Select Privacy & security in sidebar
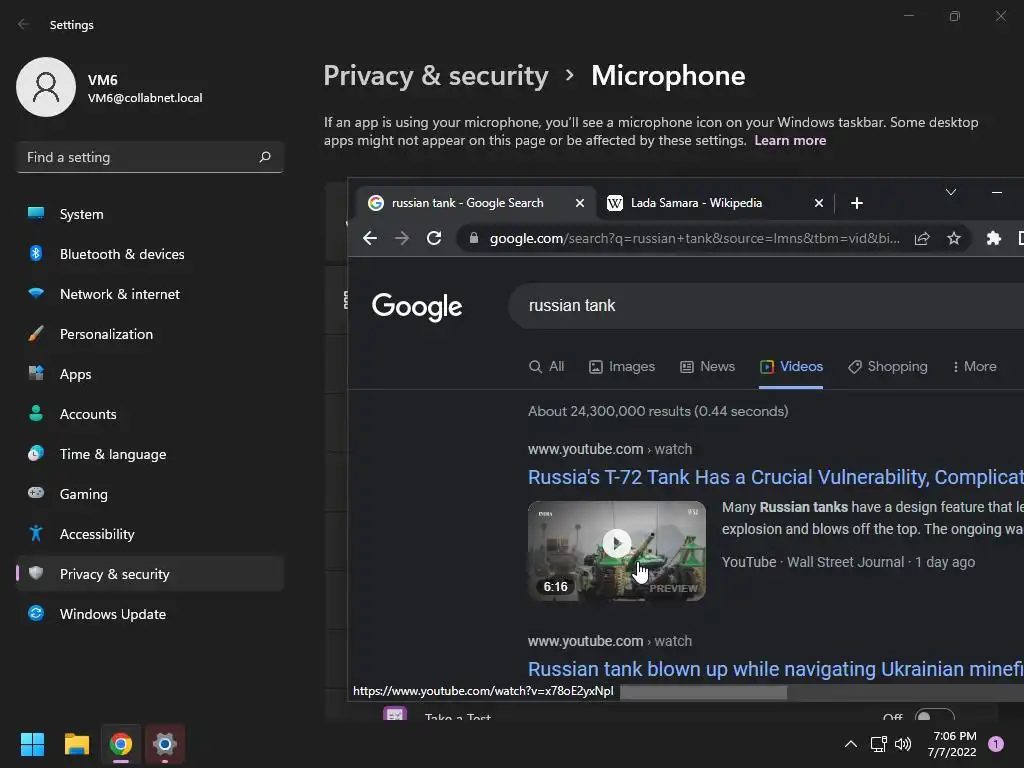Image resolution: width=1024 pixels, height=768 pixels. point(150,574)
